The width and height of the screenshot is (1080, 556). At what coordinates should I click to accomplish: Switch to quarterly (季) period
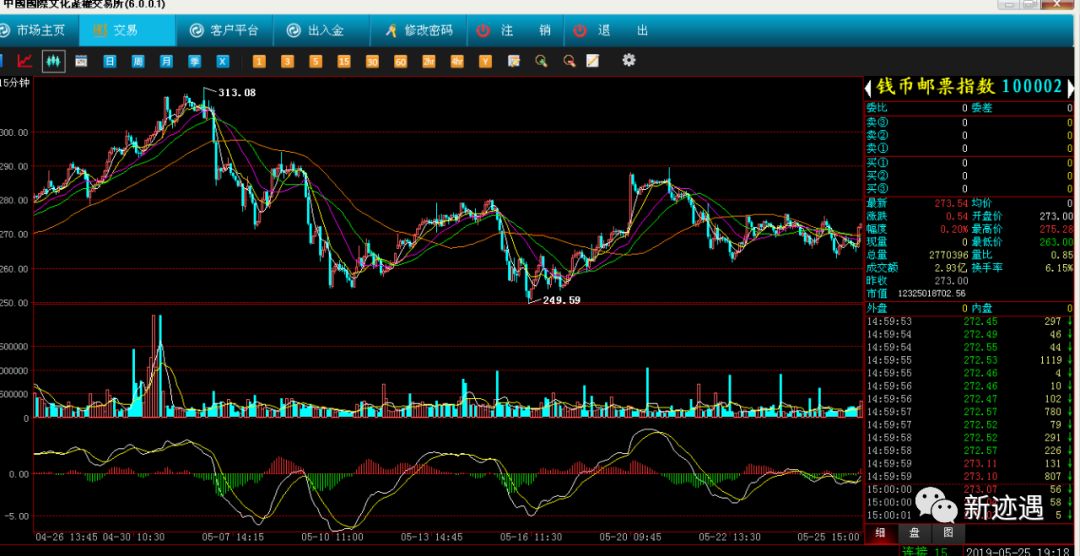pyautogui.click(x=195, y=61)
